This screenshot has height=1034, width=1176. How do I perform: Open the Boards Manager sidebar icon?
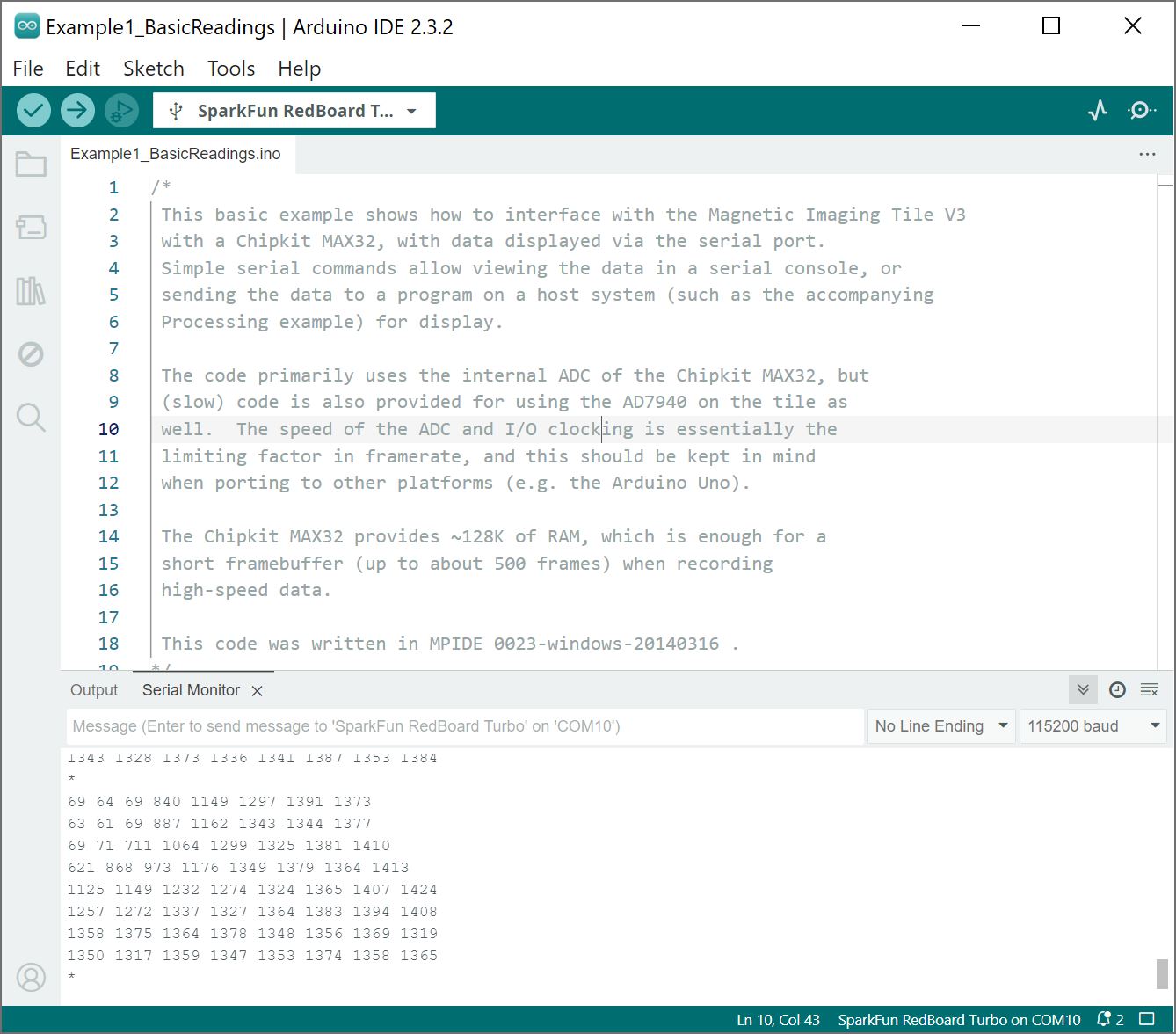click(31, 228)
